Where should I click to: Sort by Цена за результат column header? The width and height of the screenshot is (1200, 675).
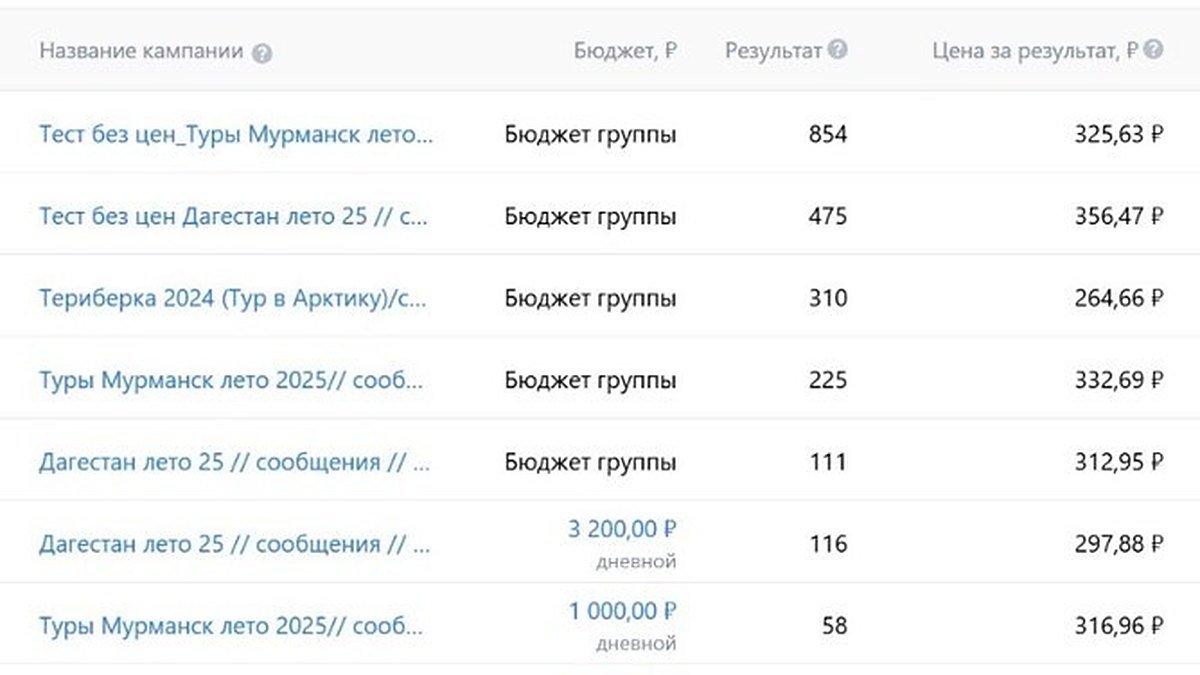(x=1036, y=51)
